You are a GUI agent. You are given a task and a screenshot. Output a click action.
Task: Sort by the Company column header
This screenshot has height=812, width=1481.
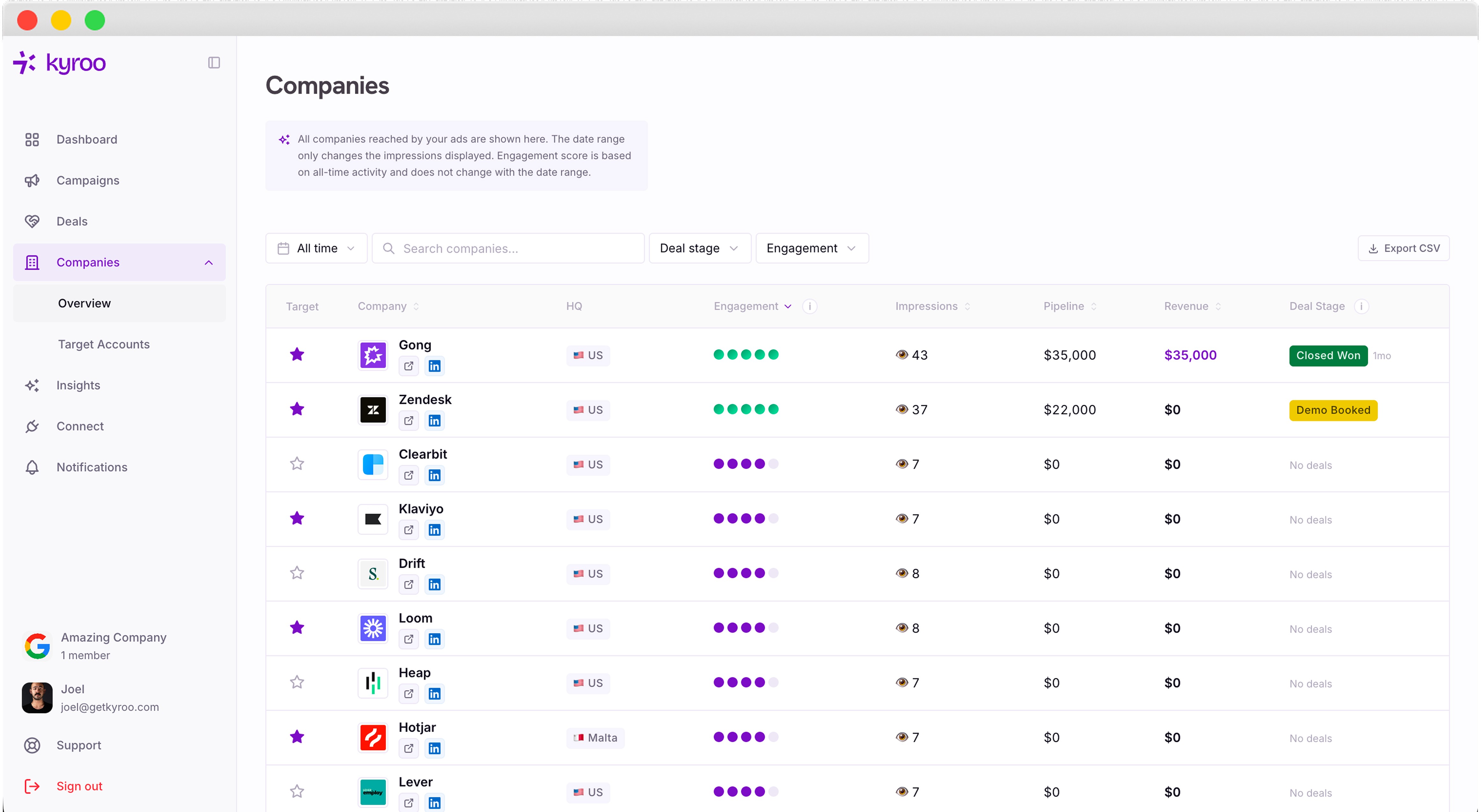point(388,306)
